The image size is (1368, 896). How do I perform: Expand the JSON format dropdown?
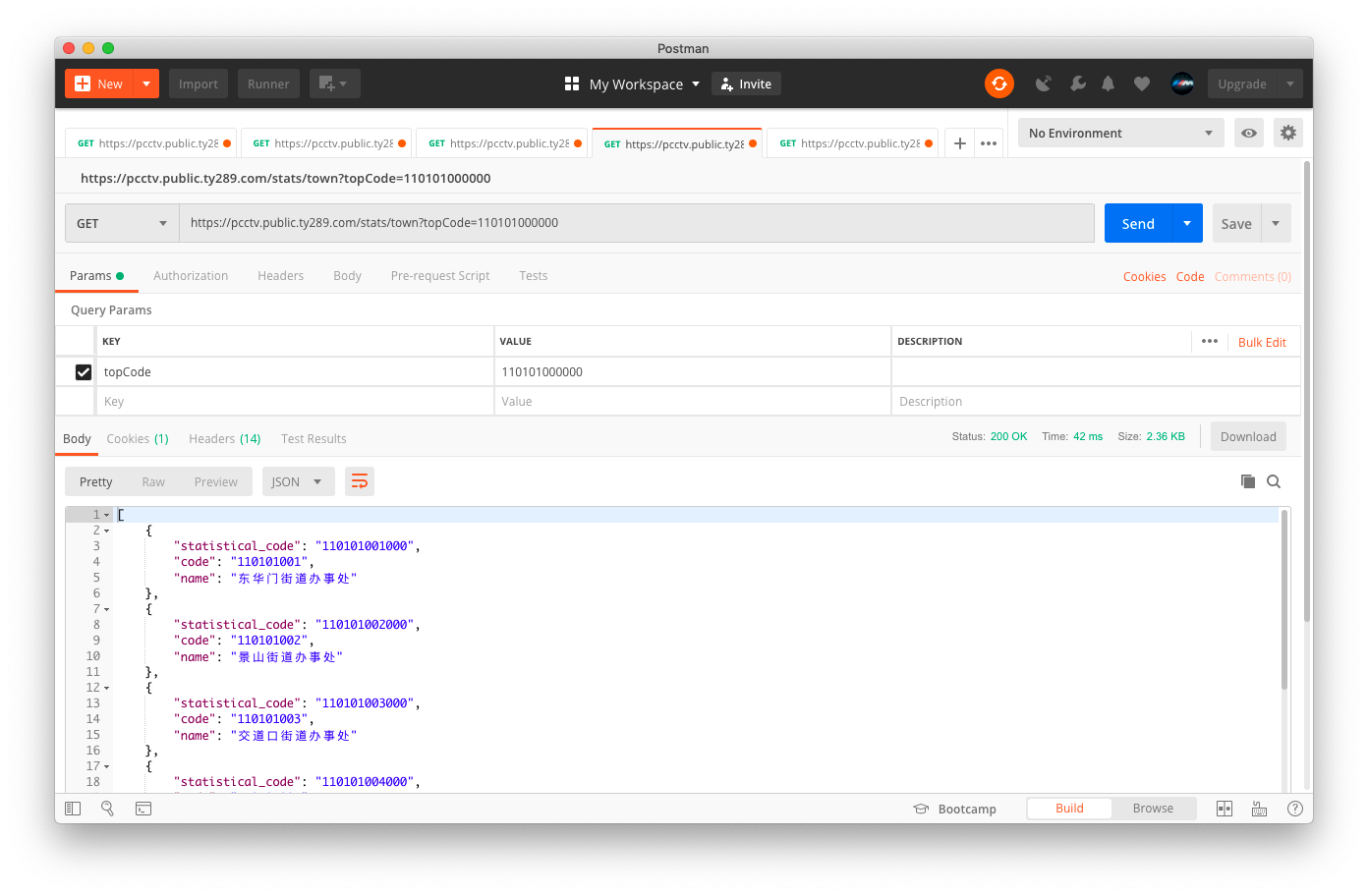(299, 481)
